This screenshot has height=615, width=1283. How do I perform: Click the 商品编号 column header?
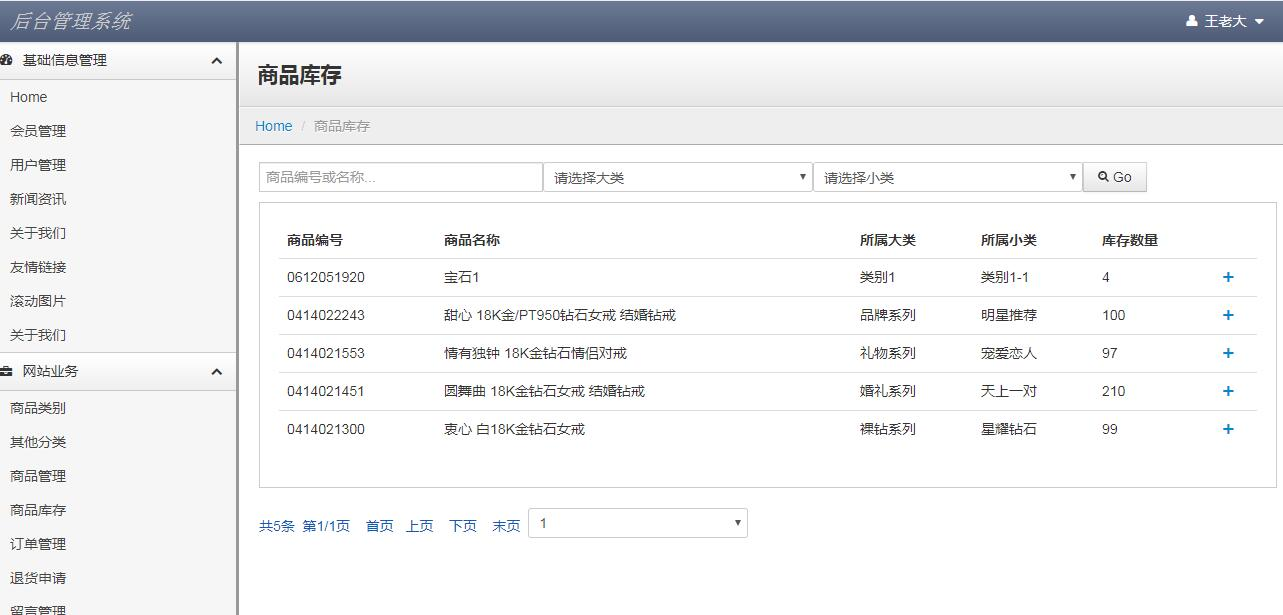[315, 240]
